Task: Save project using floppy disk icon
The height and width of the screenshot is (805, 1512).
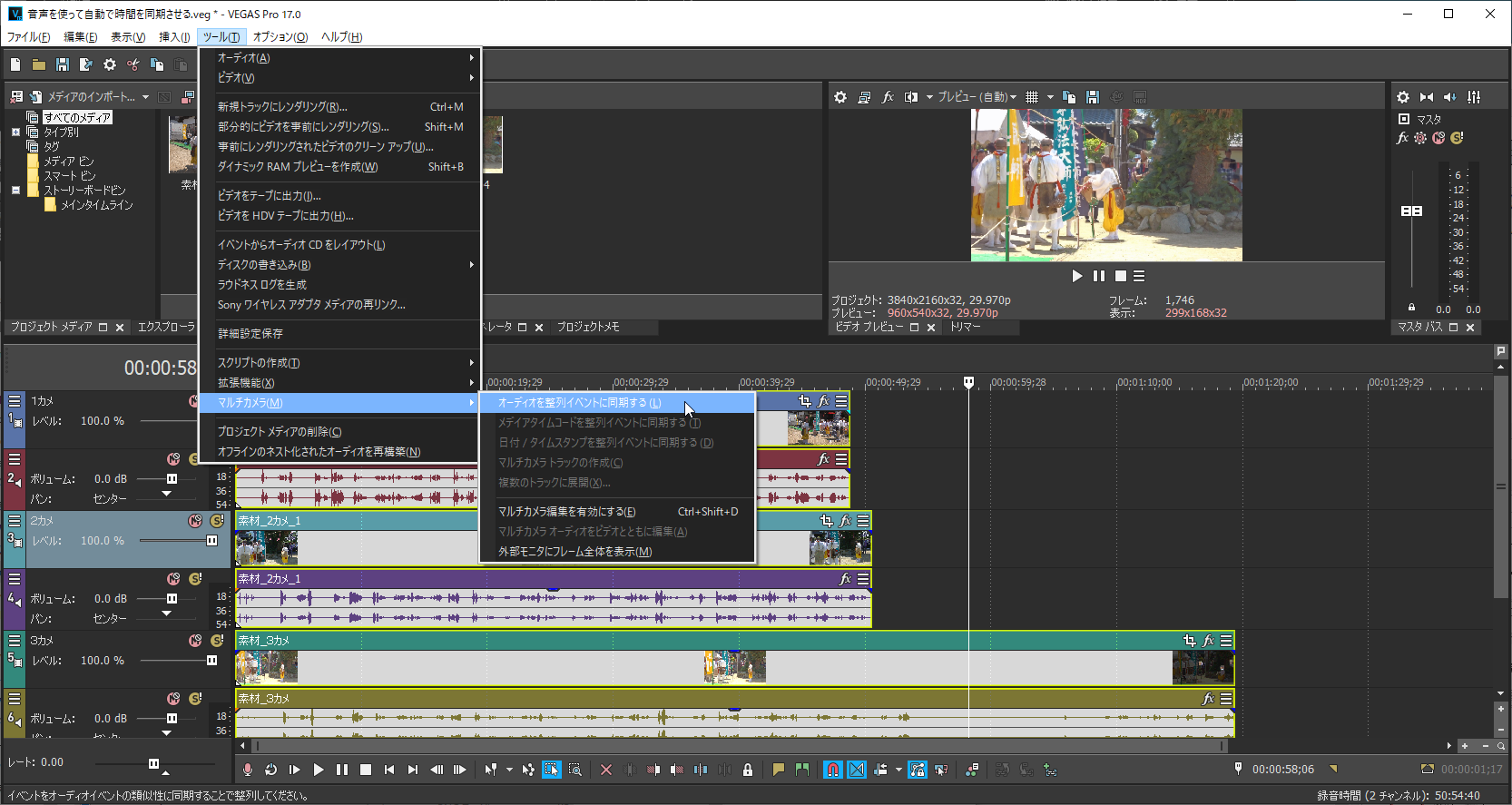Action: tap(63, 64)
